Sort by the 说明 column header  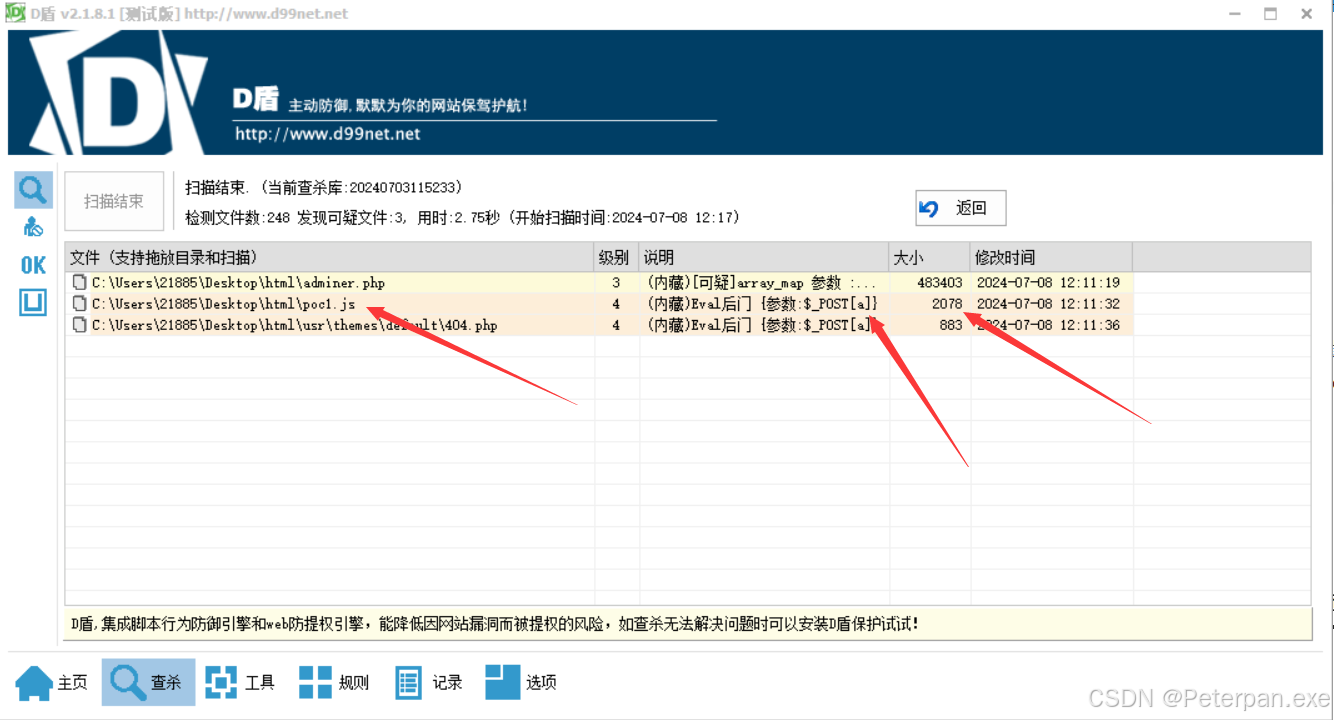763,257
